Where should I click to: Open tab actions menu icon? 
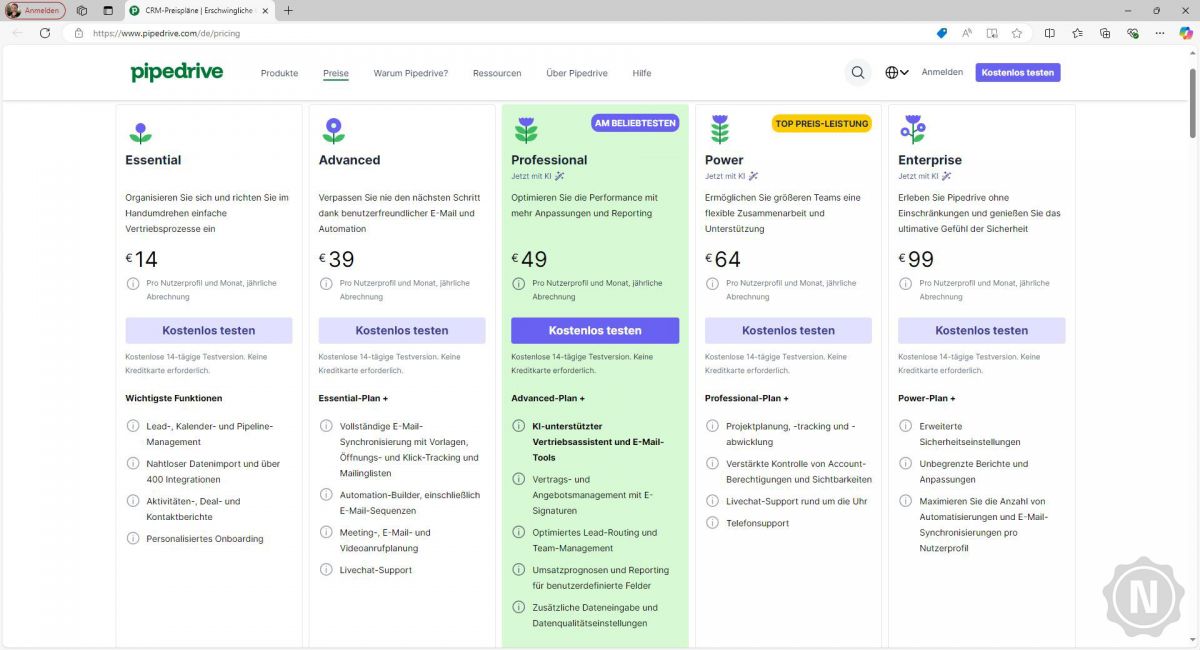coord(108,10)
